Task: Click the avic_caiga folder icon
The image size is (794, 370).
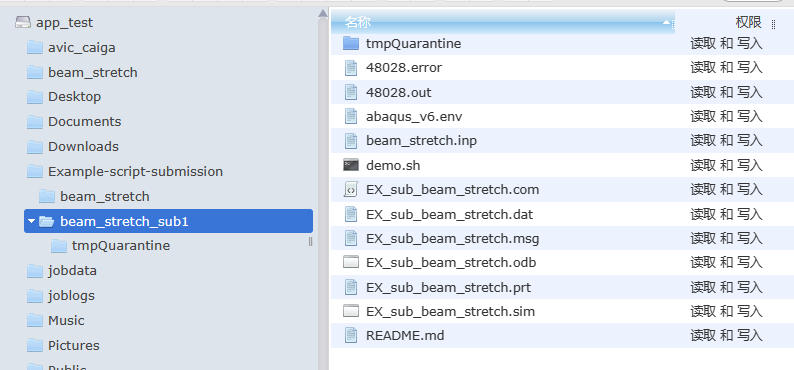Action: pos(35,48)
